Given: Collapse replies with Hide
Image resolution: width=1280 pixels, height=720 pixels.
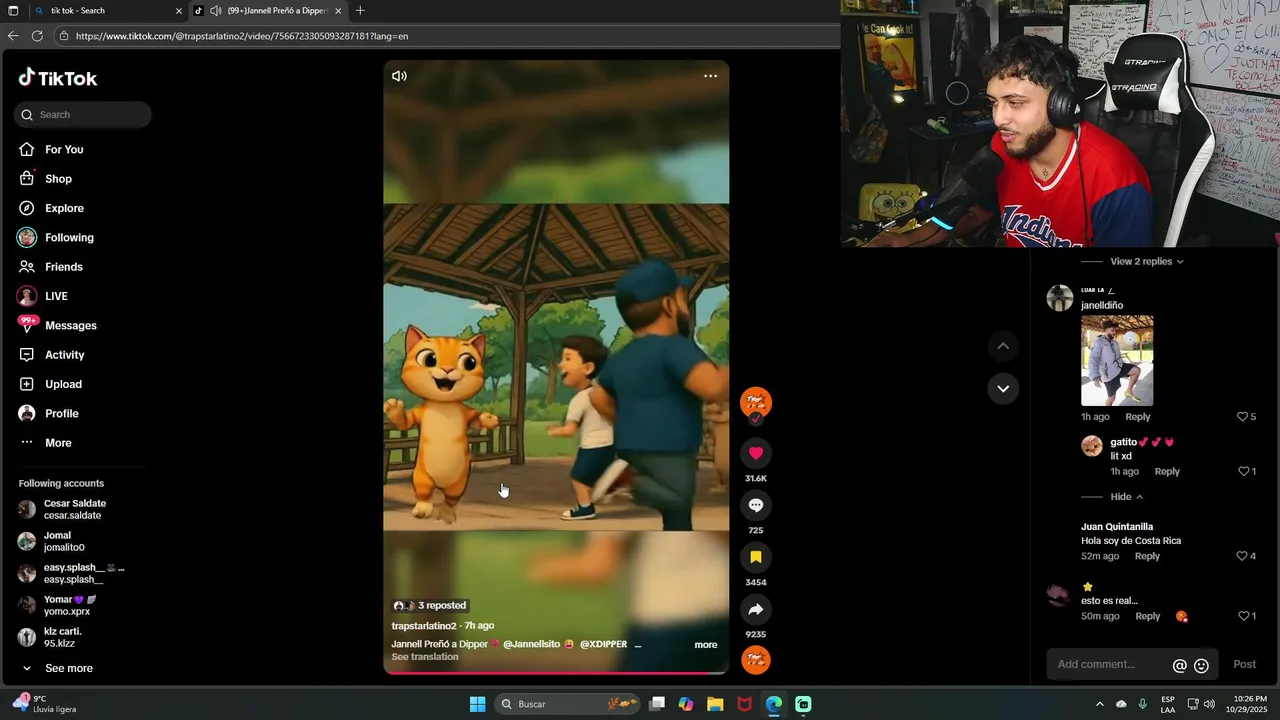Looking at the screenshot, I should tap(1126, 497).
